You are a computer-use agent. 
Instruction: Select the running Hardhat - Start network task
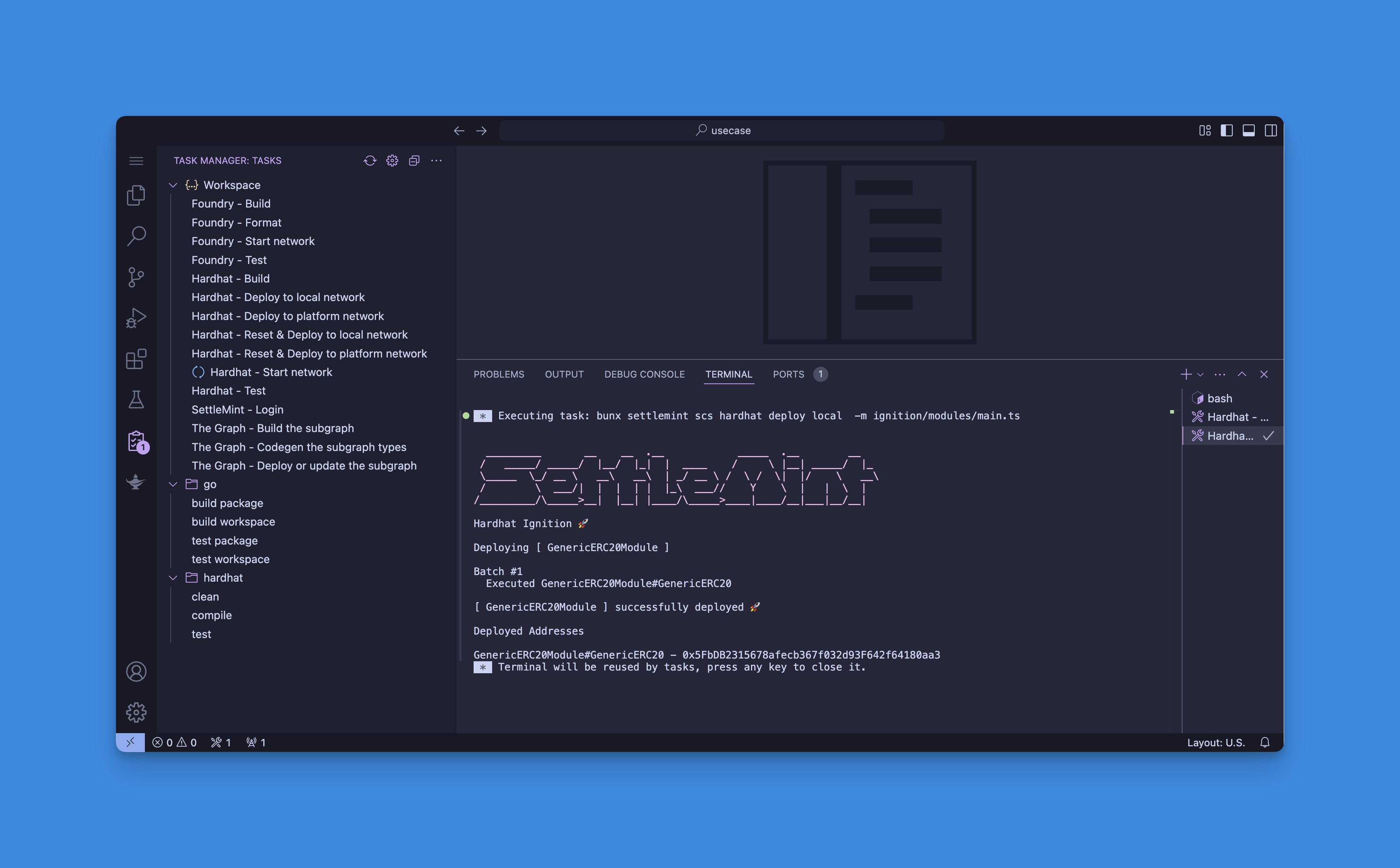point(271,372)
